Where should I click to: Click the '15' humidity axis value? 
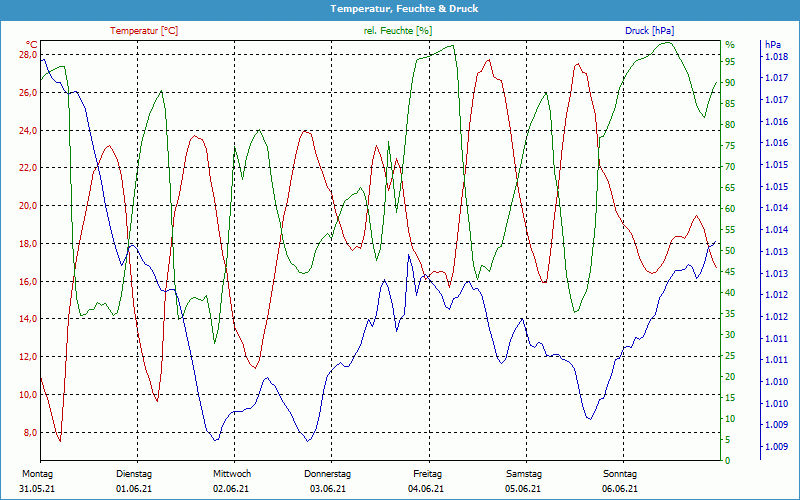[730, 397]
